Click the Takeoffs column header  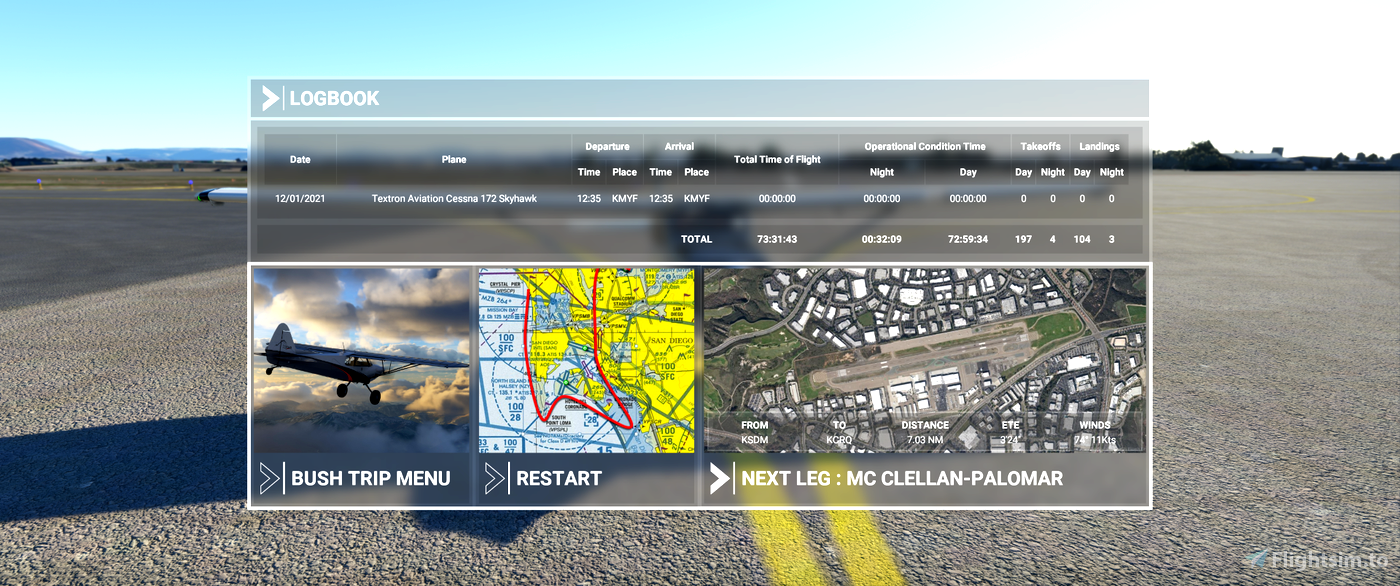tap(1041, 147)
